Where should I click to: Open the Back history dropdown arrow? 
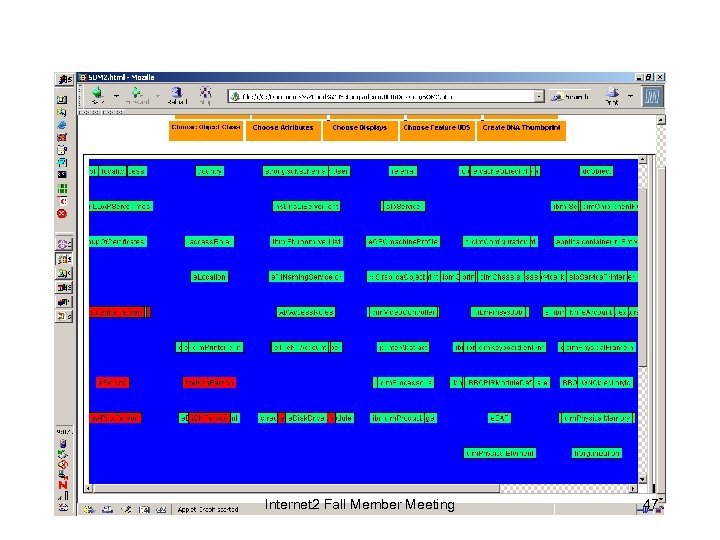(116, 96)
